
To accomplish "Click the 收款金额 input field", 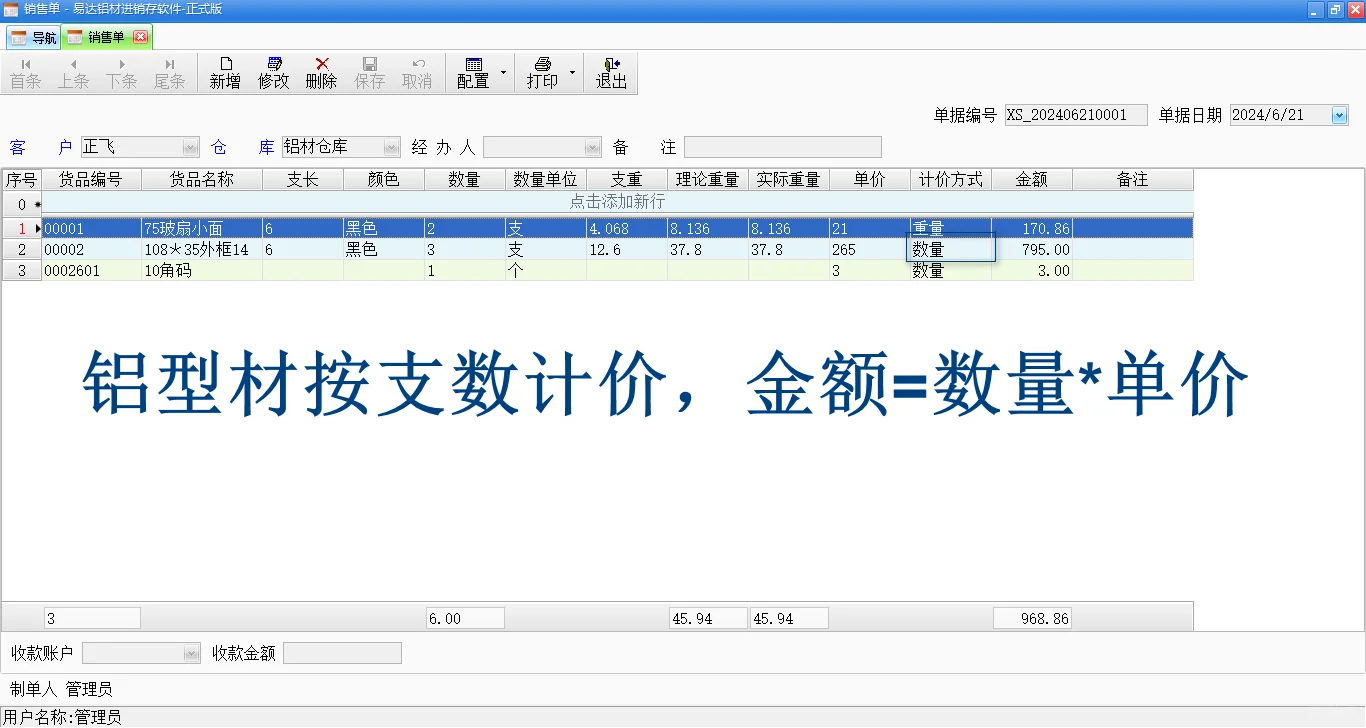I will click(x=342, y=652).
